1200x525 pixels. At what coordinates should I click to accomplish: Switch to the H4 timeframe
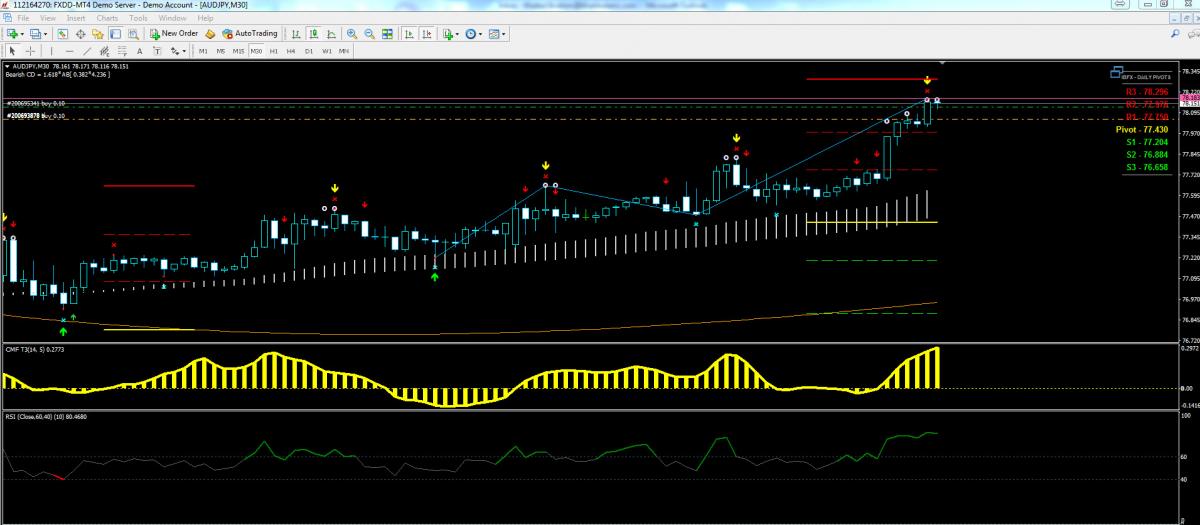tap(290, 50)
